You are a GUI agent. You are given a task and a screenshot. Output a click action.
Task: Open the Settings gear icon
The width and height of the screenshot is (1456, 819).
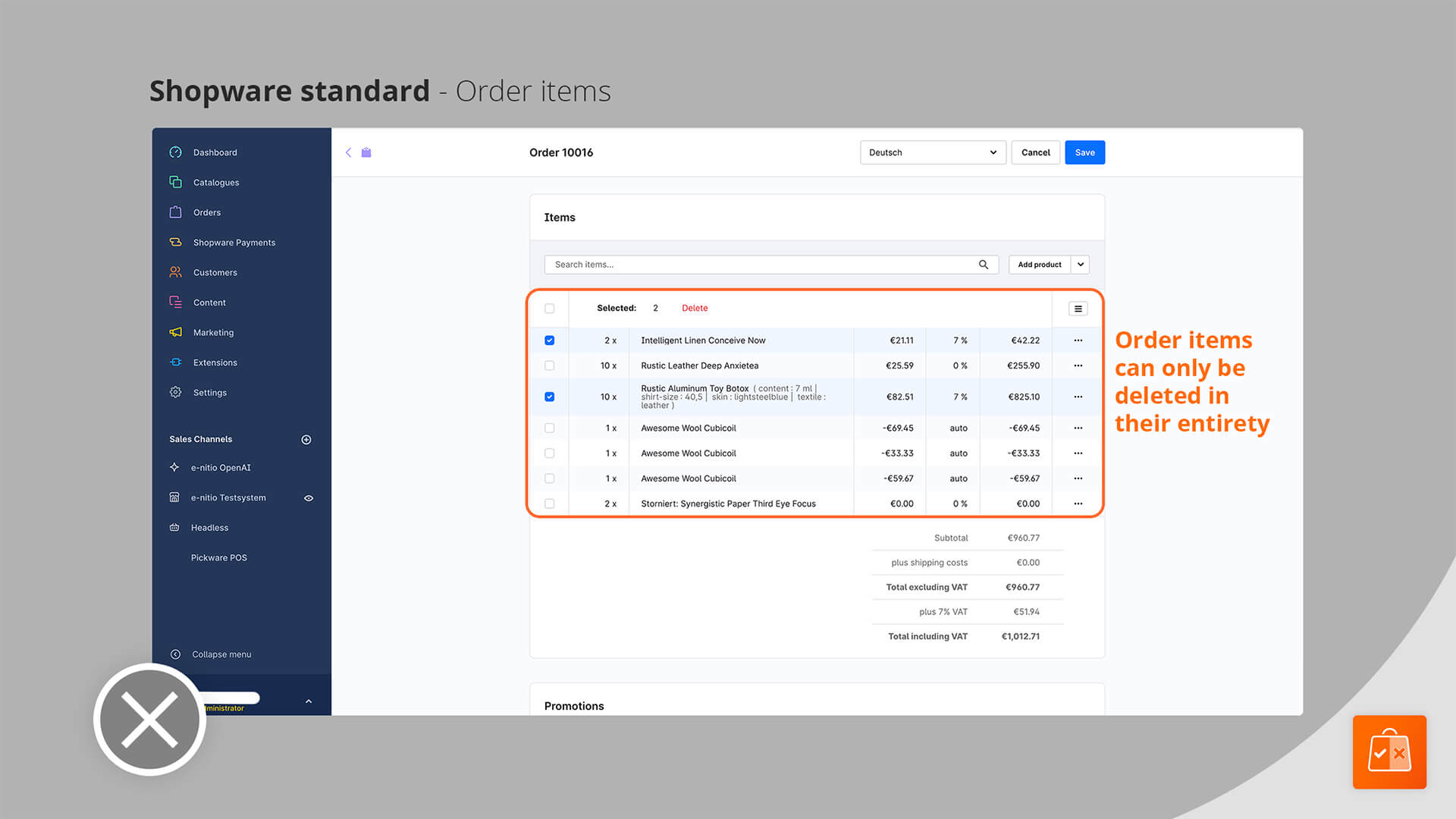click(x=176, y=392)
